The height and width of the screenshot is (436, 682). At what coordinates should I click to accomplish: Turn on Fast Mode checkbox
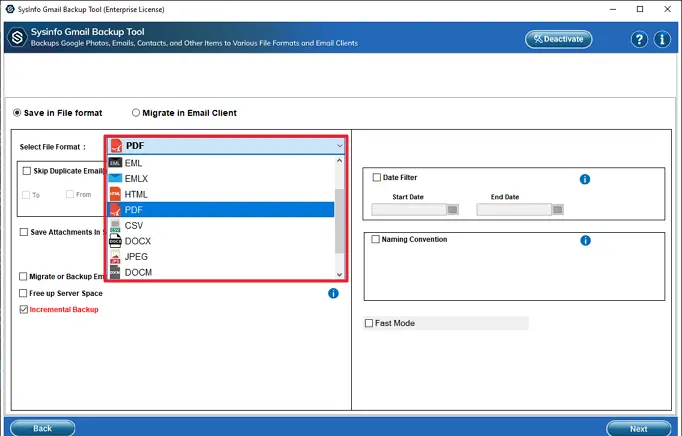coord(369,323)
